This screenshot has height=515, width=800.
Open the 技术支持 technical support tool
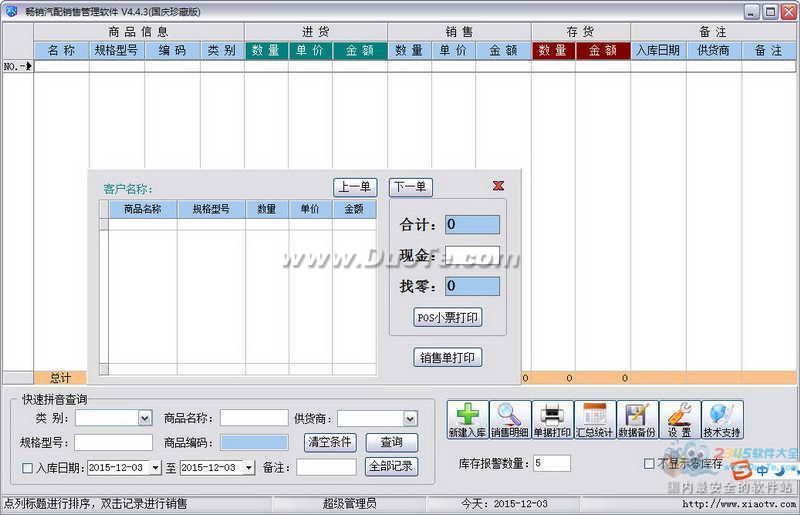tap(722, 420)
